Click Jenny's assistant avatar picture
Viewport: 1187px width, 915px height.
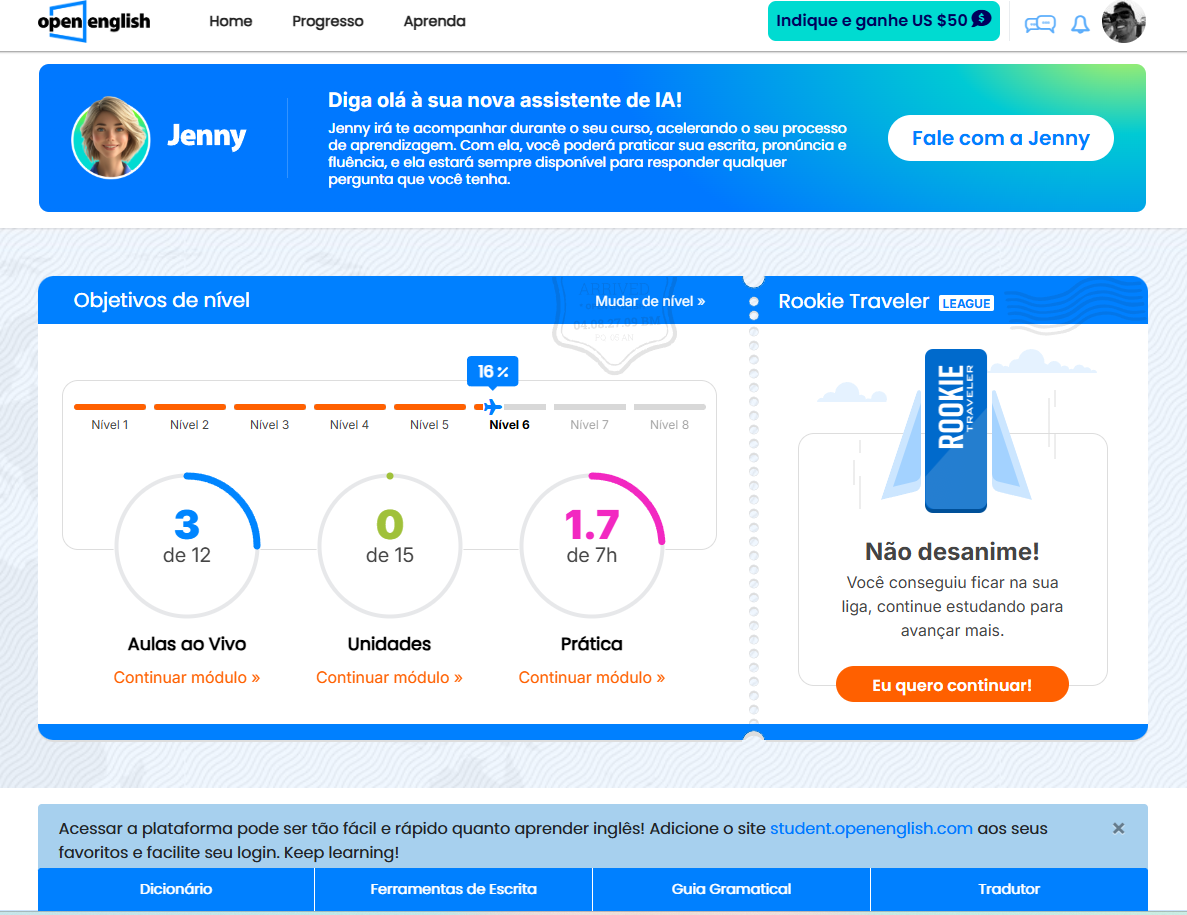tap(111, 138)
